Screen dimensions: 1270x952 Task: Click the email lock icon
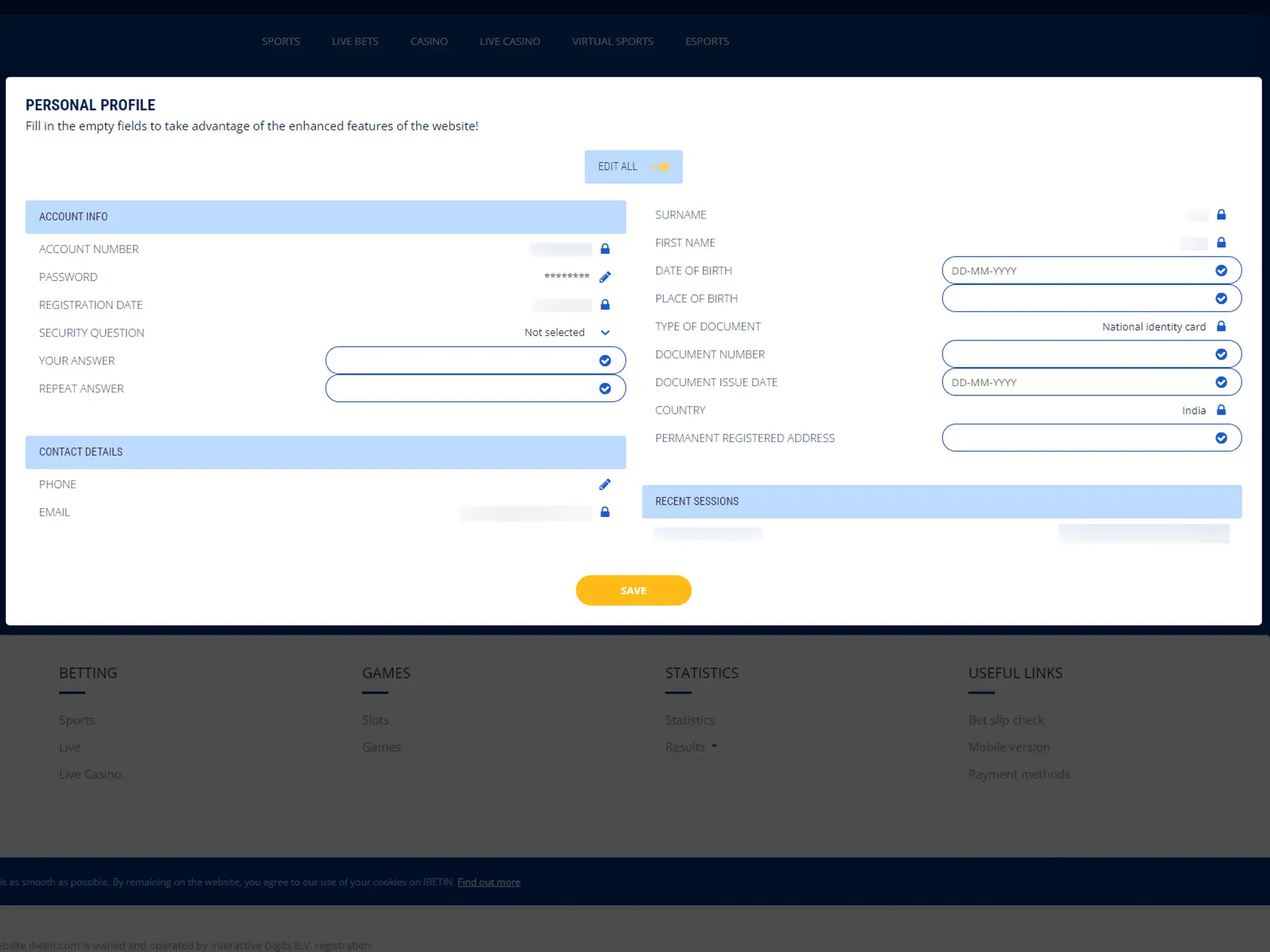point(606,512)
